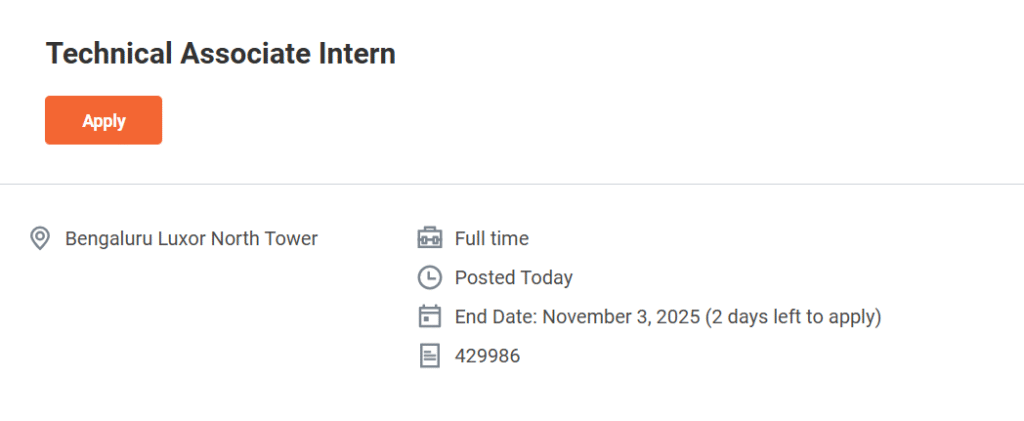Click the word "Technical" in the title
1024x421 pixels.
(109, 54)
